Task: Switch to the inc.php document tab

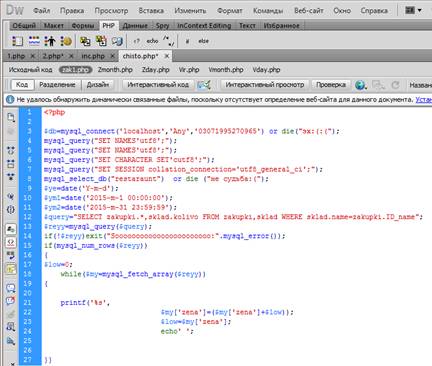Action: (93, 56)
